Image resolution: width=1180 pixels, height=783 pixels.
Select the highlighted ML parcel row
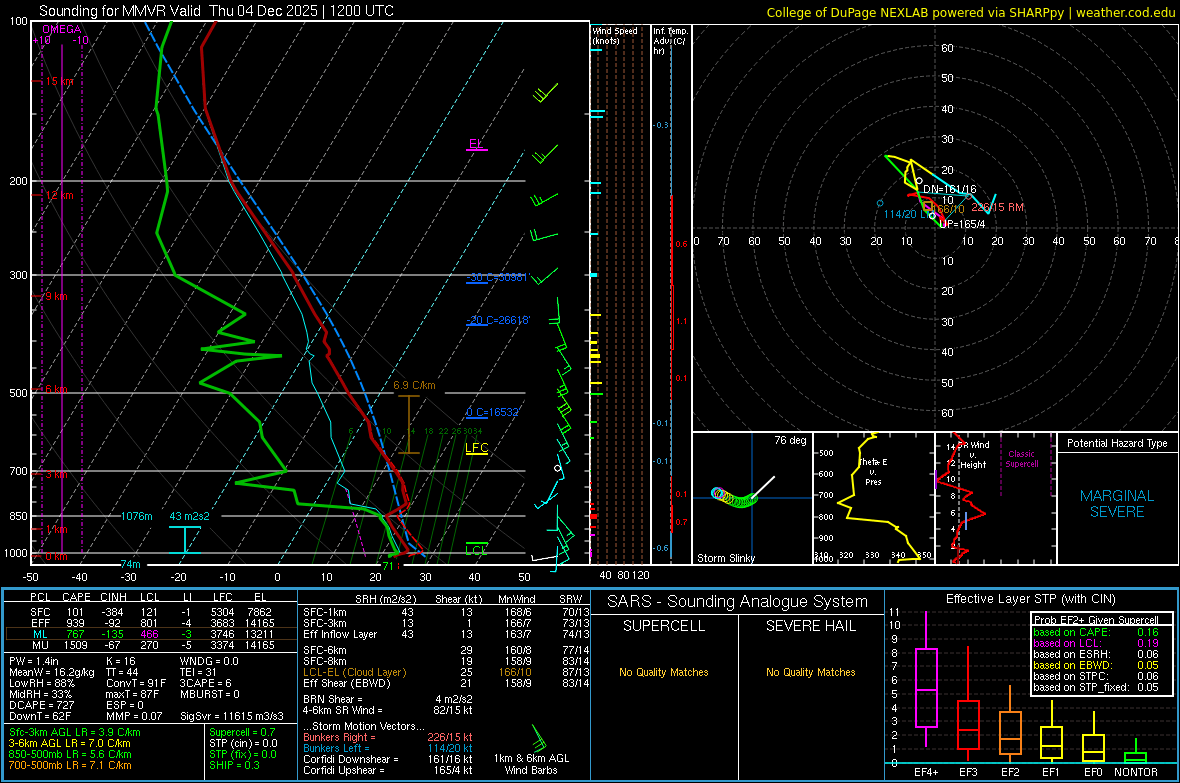[x=151, y=634]
